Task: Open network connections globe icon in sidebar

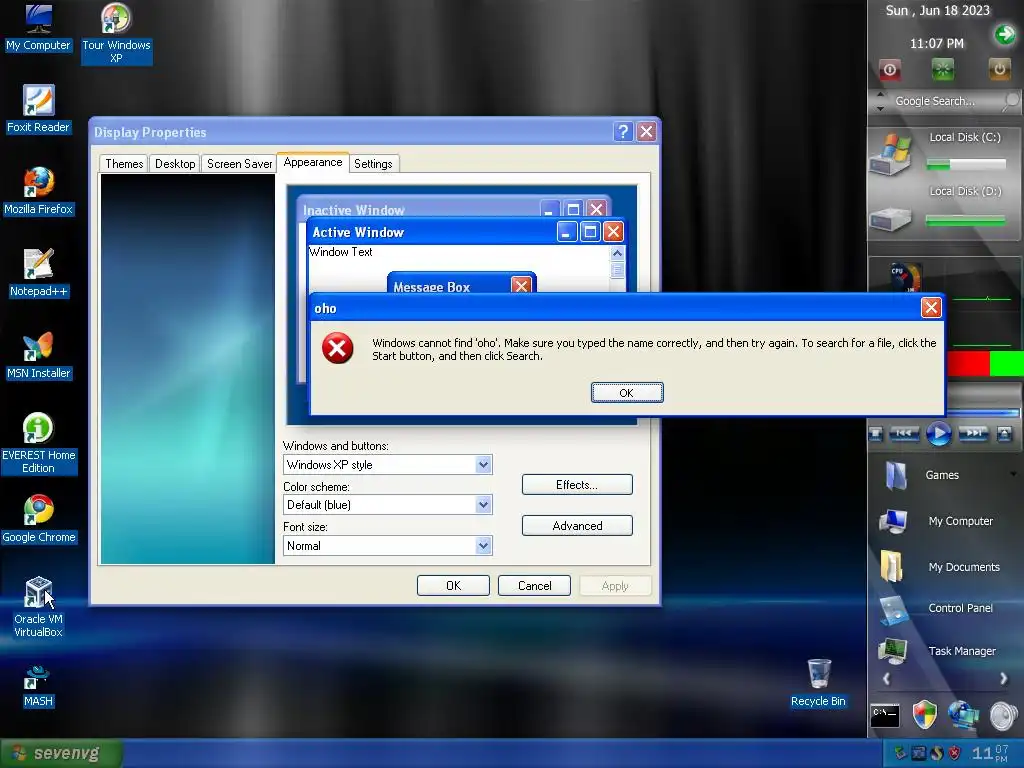Action: [963, 715]
